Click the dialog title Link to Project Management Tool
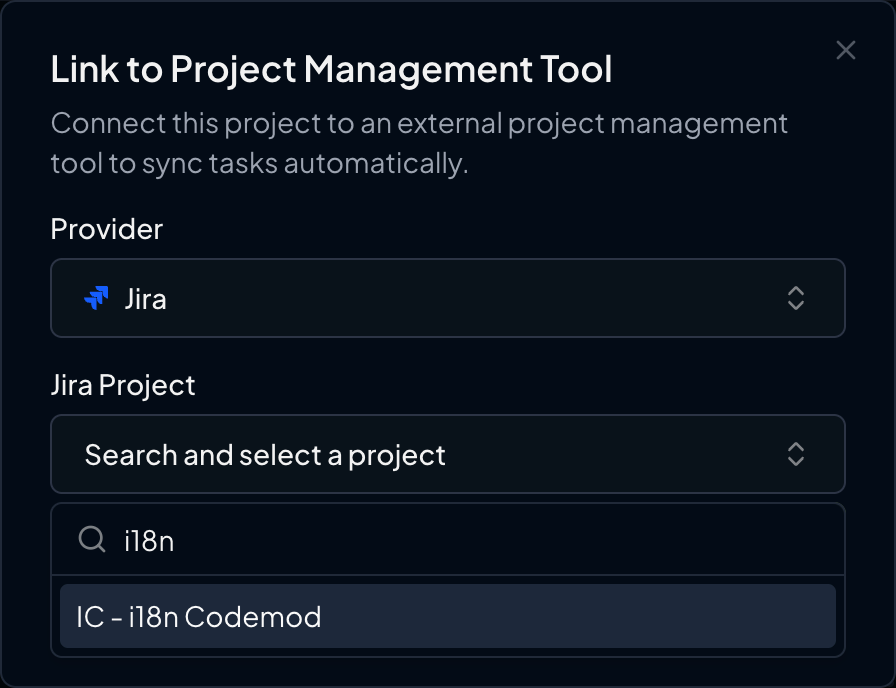896x688 pixels. point(332,70)
